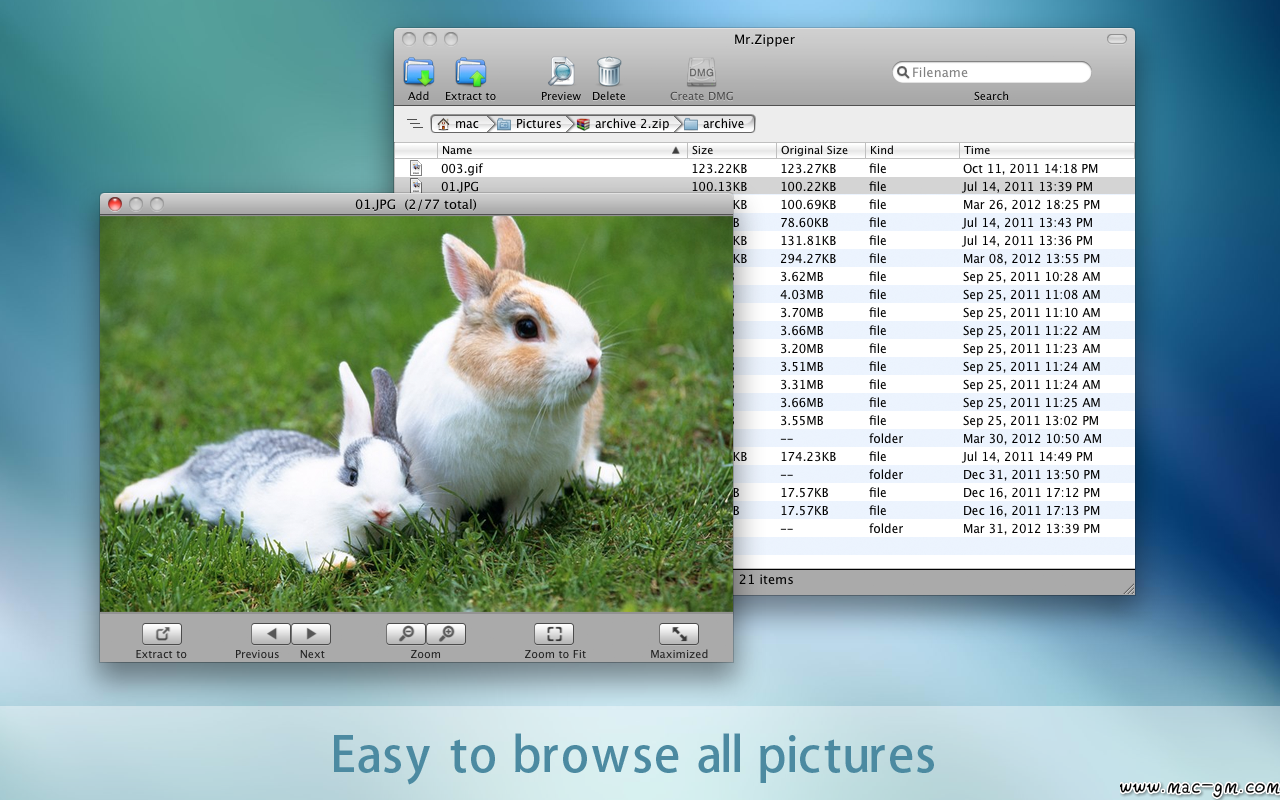The height and width of the screenshot is (800, 1280).
Task: Sort by the Original Size column header
Action: 821,150
